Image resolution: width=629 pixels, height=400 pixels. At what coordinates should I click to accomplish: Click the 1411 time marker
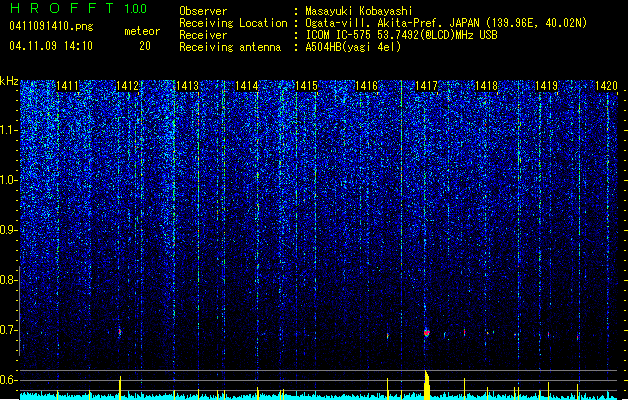click(x=67, y=86)
